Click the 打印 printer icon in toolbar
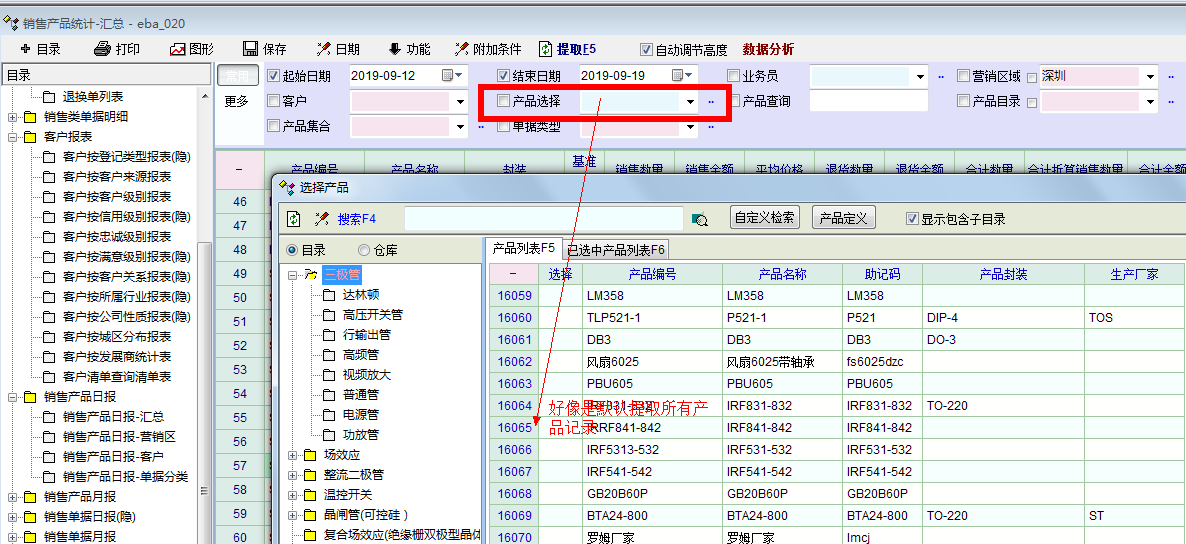The height and width of the screenshot is (544, 1186). click(102, 49)
